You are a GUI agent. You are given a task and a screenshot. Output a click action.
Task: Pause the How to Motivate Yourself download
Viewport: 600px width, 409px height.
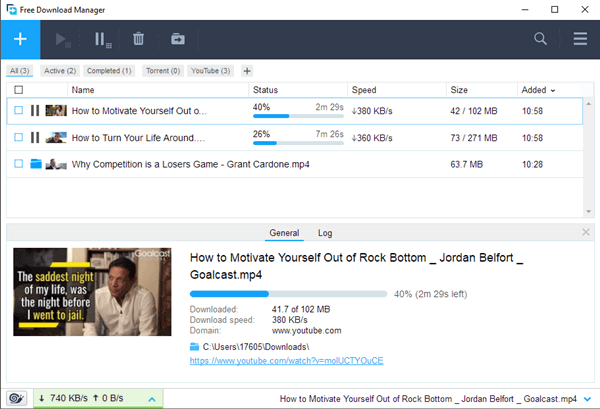(35, 111)
